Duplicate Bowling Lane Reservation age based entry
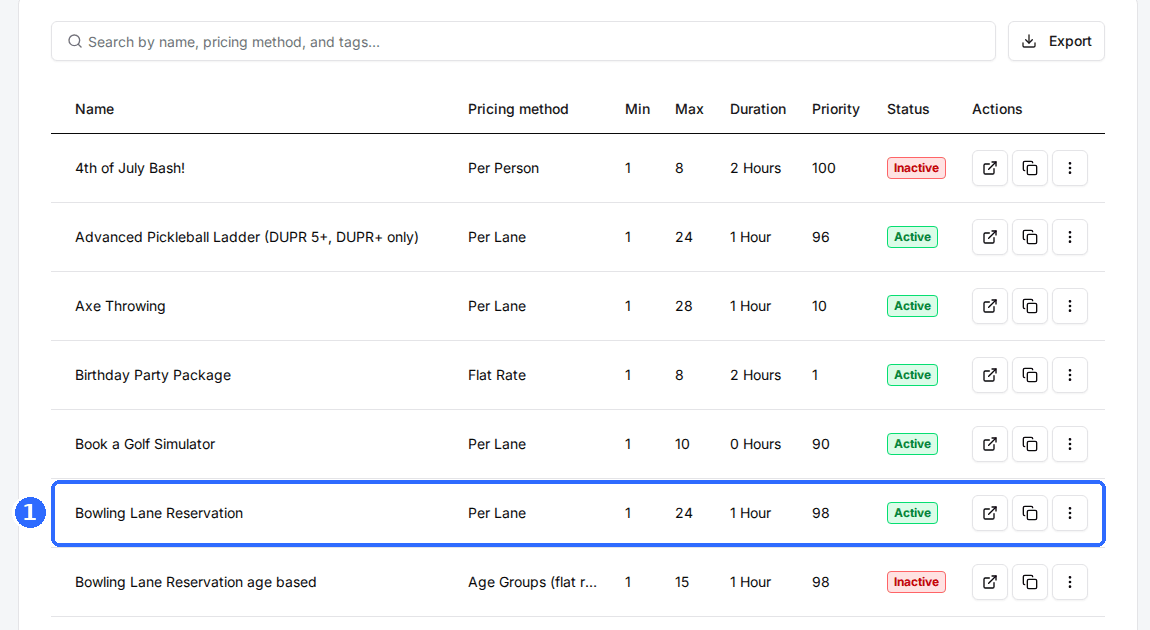The width and height of the screenshot is (1150, 630). pyautogui.click(x=1030, y=582)
